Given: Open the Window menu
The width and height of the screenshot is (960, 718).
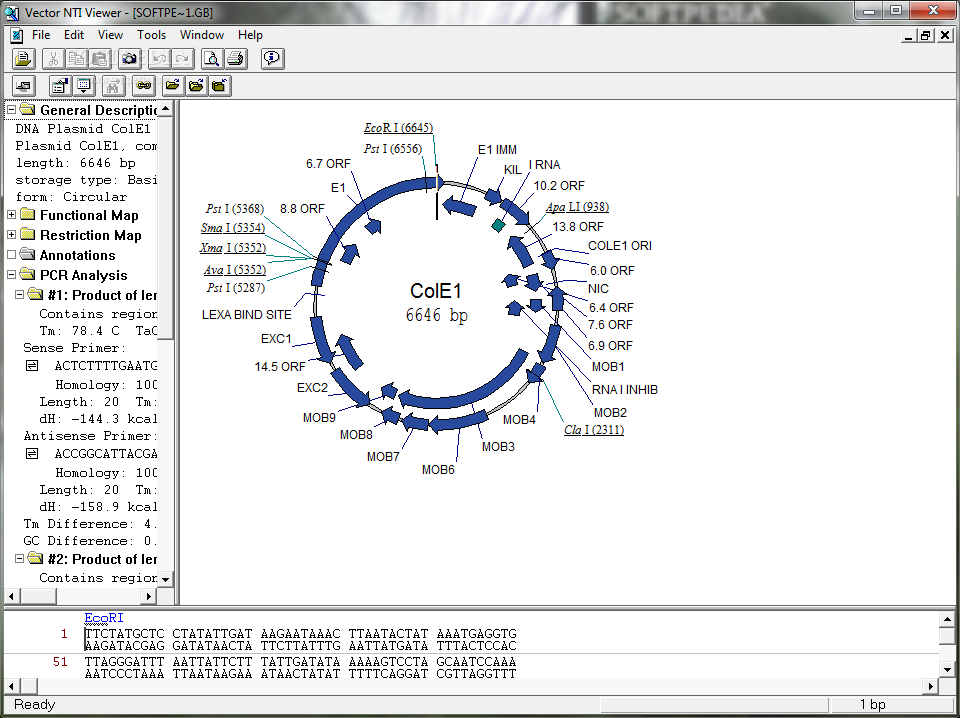Looking at the screenshot, I should (202, 35).
